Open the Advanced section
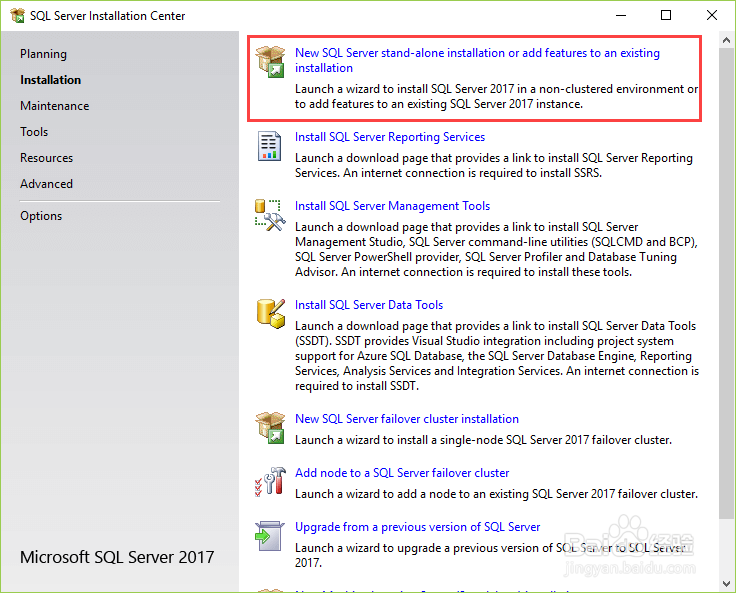The image size is (736, 593). coord(46,184)
